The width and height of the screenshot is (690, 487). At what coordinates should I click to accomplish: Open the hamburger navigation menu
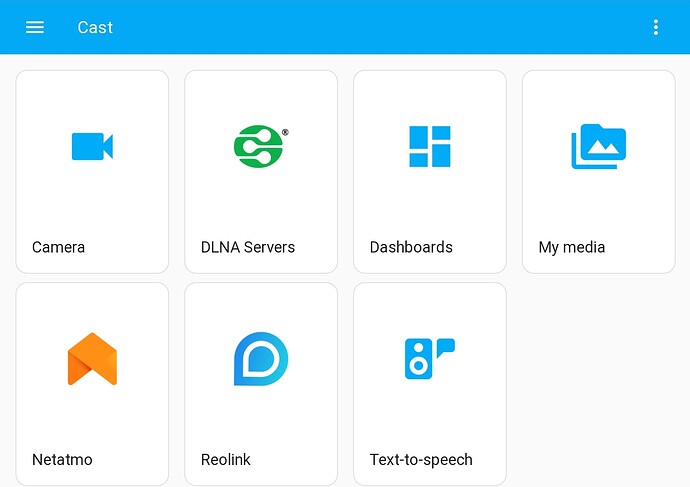point(35,27)
